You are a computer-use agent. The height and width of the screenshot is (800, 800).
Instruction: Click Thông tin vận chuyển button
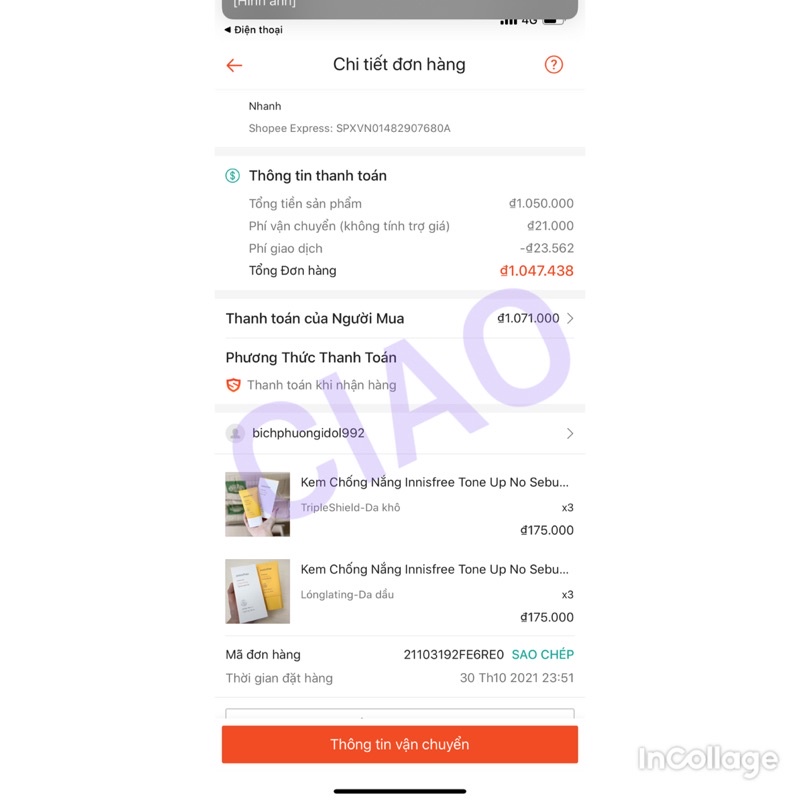(x=400, y=744)
